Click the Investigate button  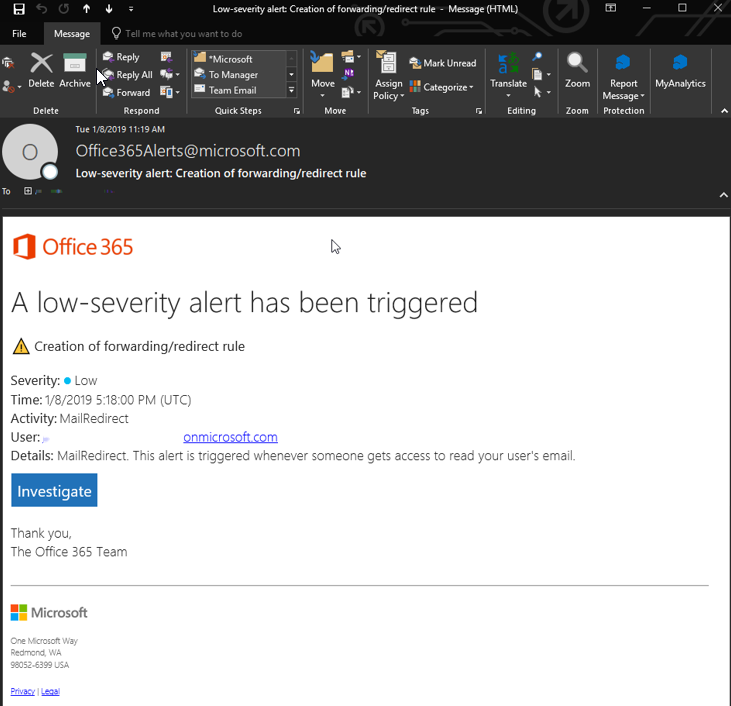54,491
